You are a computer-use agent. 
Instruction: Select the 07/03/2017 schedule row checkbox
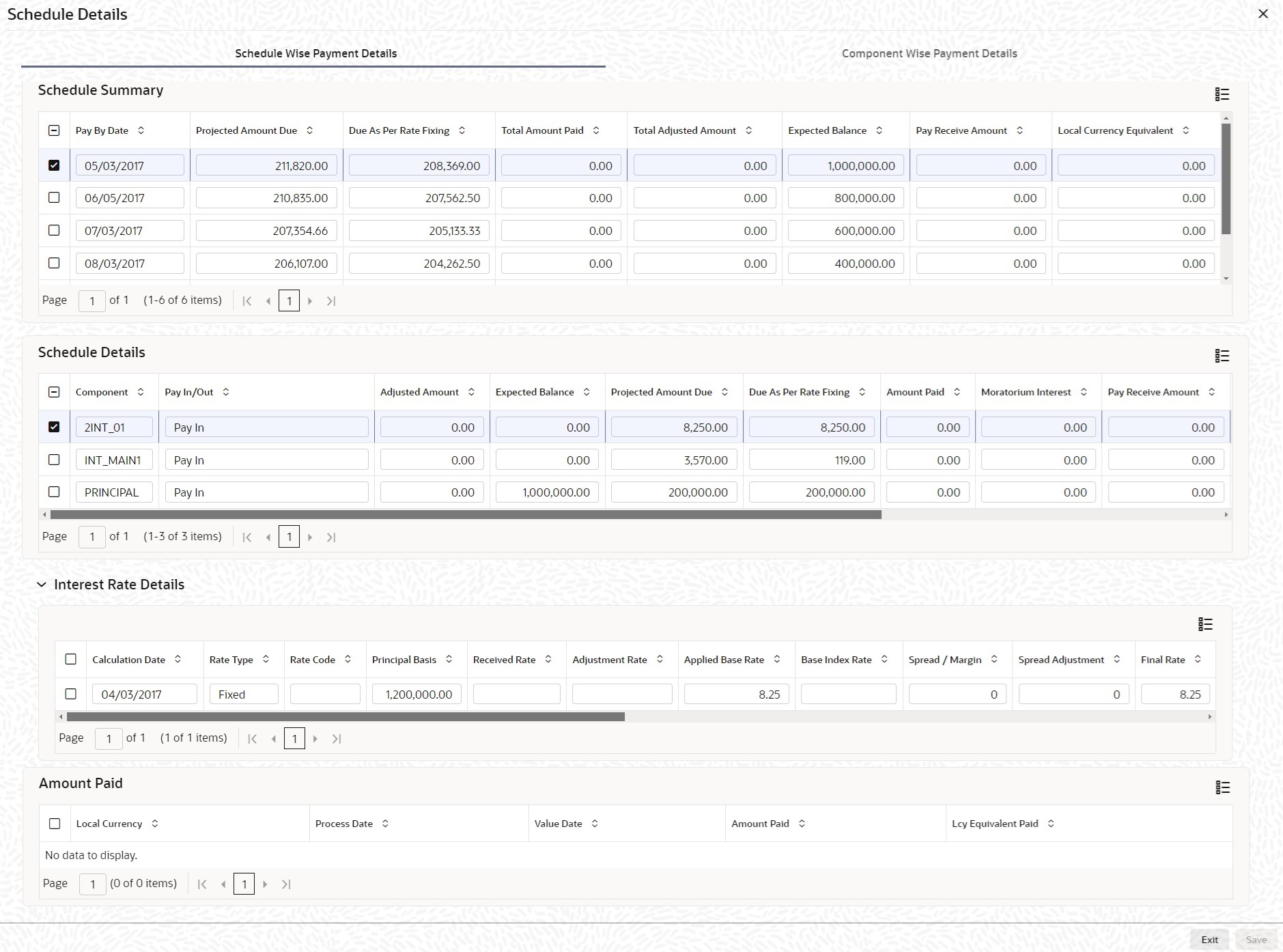tap(54, 230)
